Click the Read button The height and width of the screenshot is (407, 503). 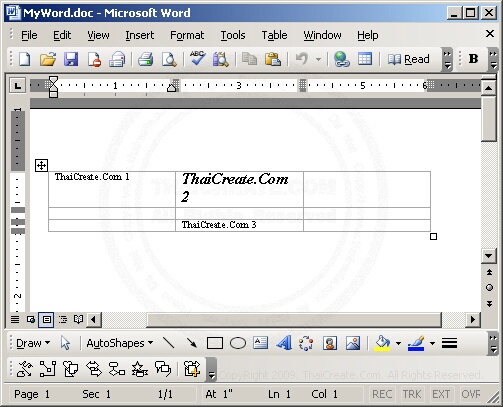pos(409,59)
